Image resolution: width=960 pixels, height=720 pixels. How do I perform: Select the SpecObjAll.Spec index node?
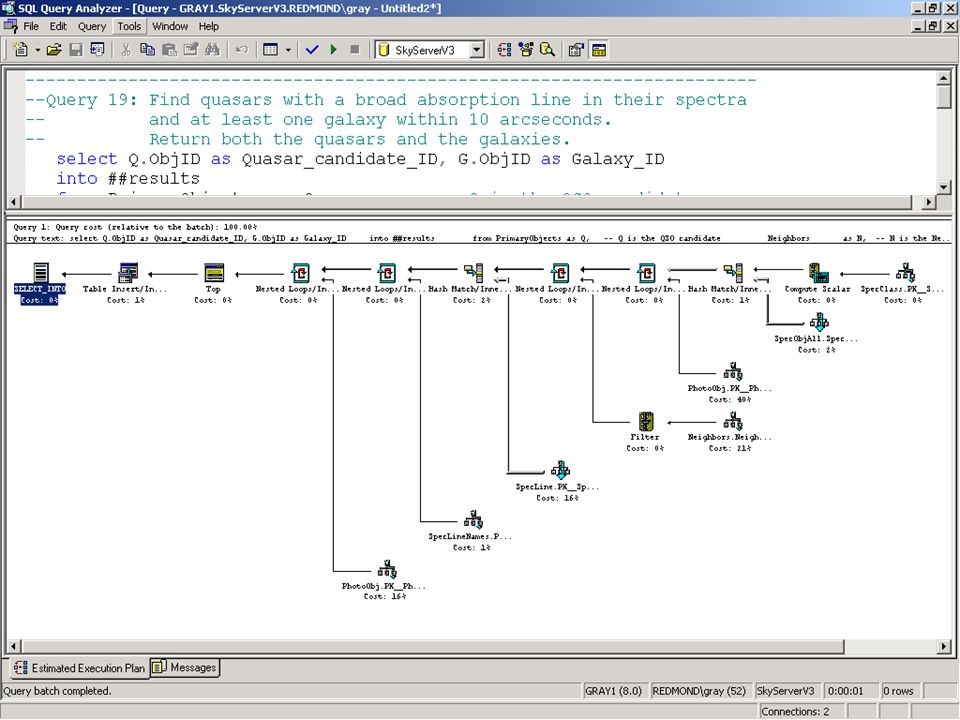(817, 332)
